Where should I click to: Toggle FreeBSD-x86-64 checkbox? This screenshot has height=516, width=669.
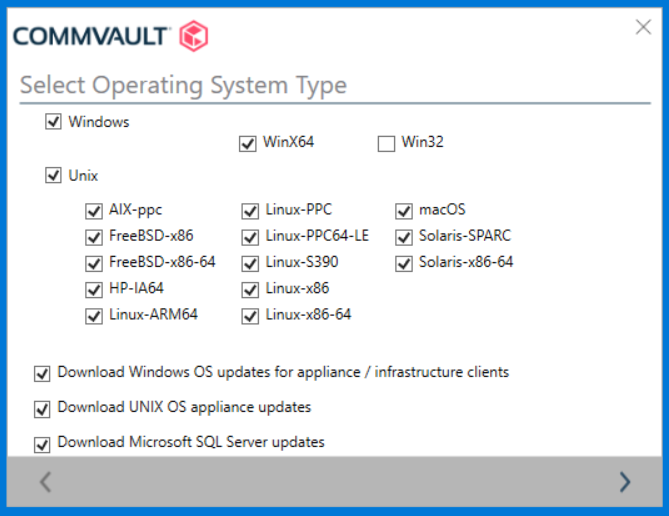tap(94, 263)
